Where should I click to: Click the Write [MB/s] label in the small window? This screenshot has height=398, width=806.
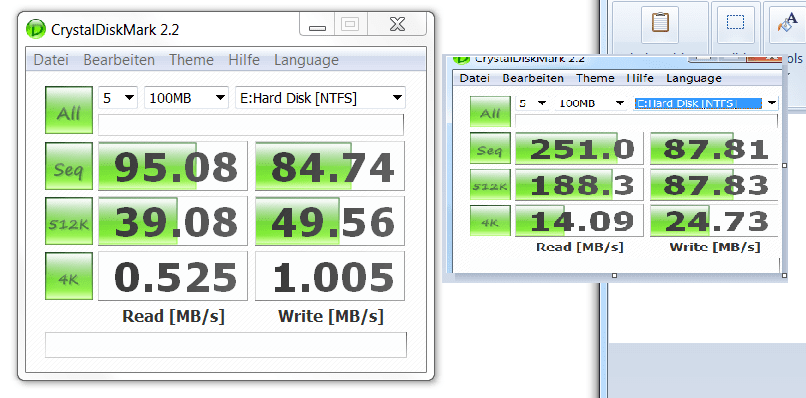click(x=715, y=247)
